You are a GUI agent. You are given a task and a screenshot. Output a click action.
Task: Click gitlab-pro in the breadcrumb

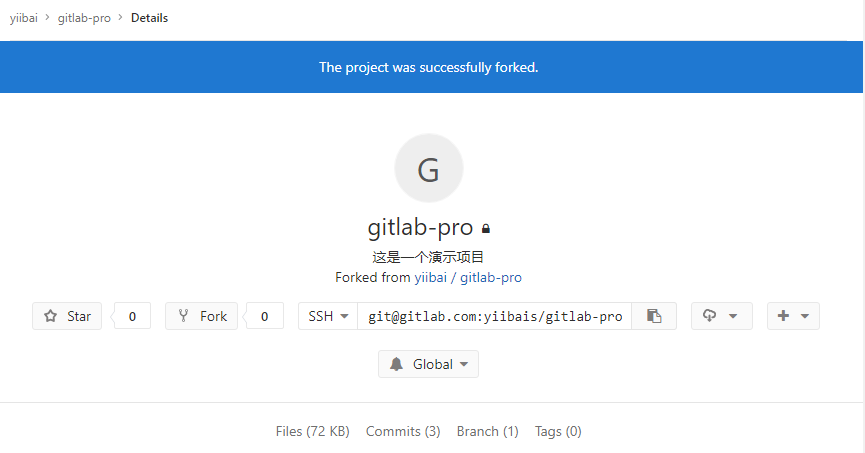(84, 18)
